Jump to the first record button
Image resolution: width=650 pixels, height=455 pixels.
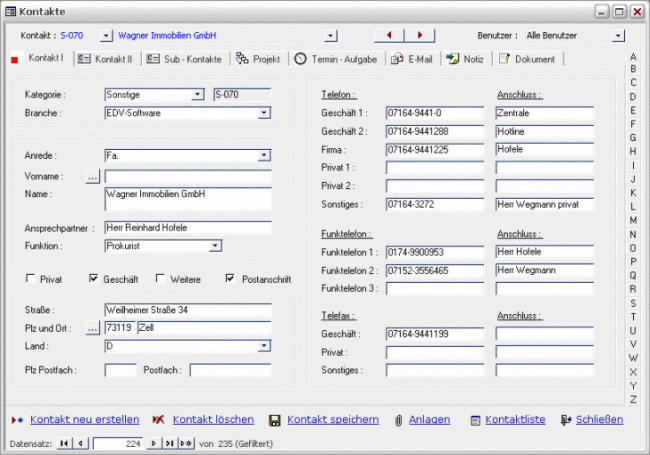[66, 442]
